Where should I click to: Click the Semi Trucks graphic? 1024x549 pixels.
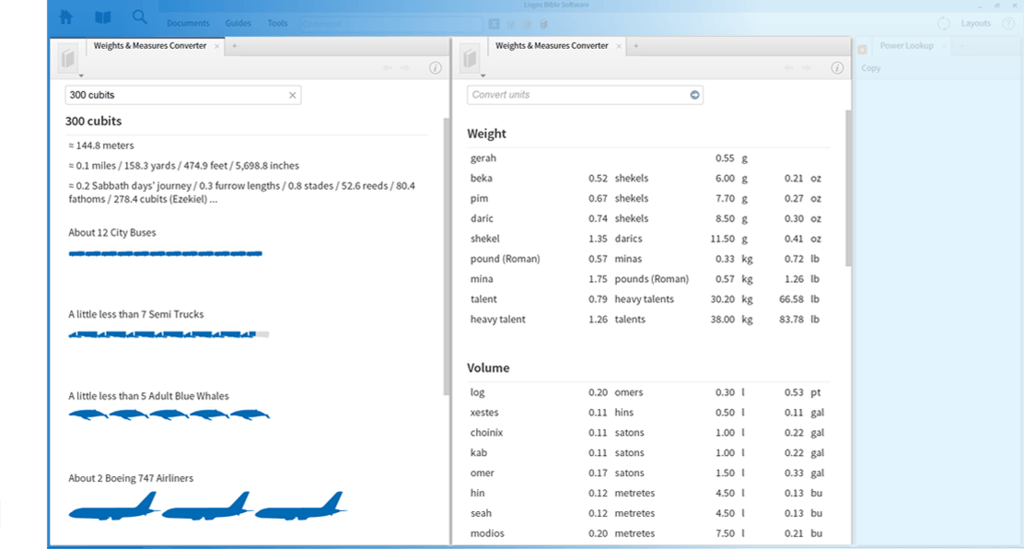pos(168,334)
